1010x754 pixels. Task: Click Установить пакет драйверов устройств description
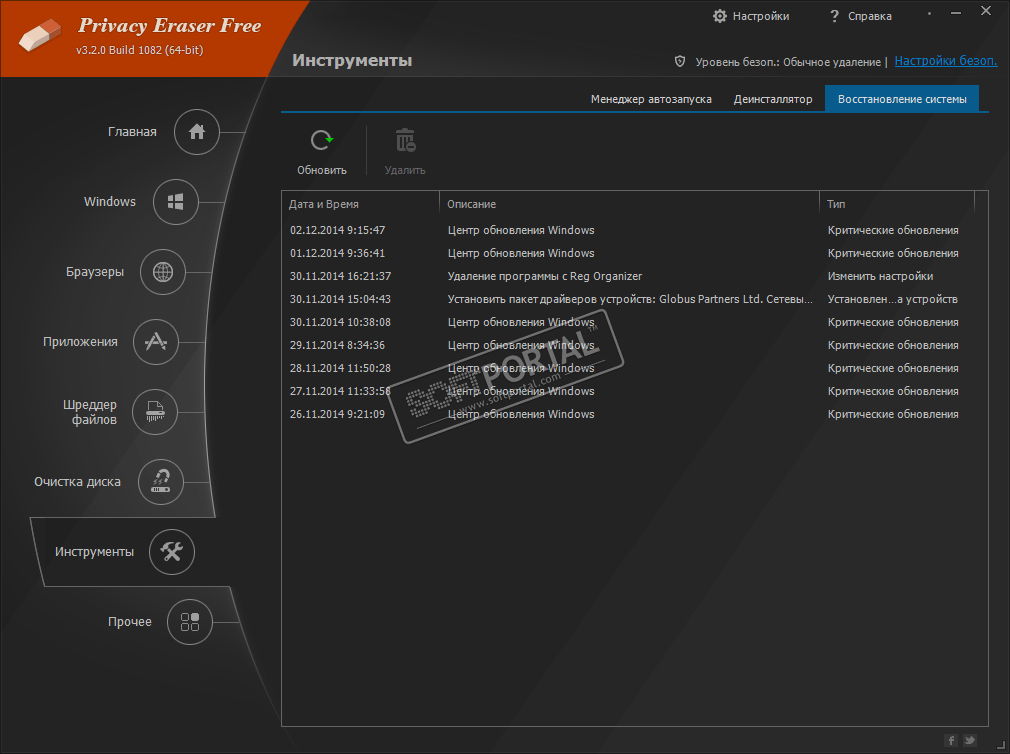coord(630,299)
